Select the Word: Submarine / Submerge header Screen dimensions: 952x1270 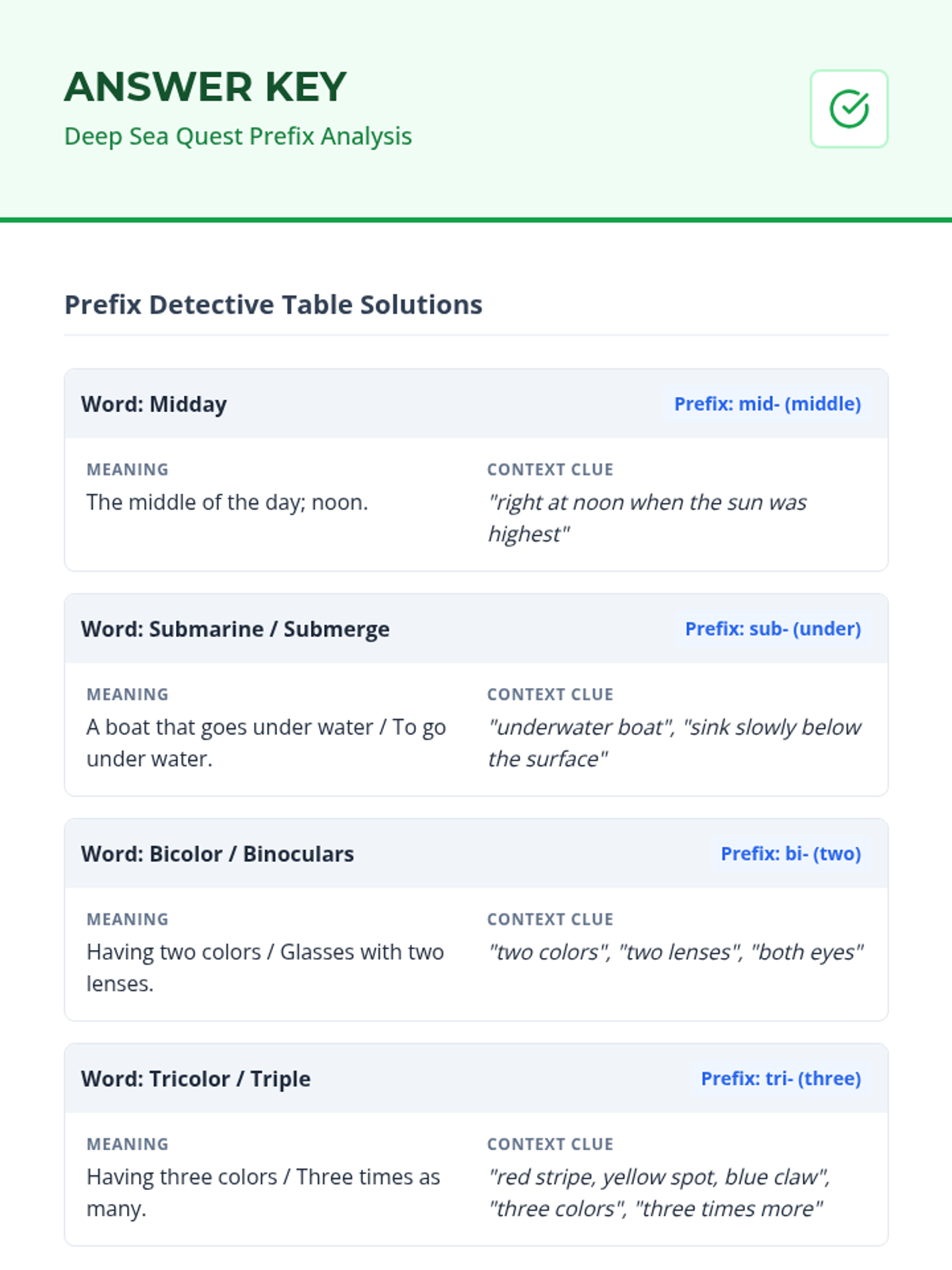235,629
